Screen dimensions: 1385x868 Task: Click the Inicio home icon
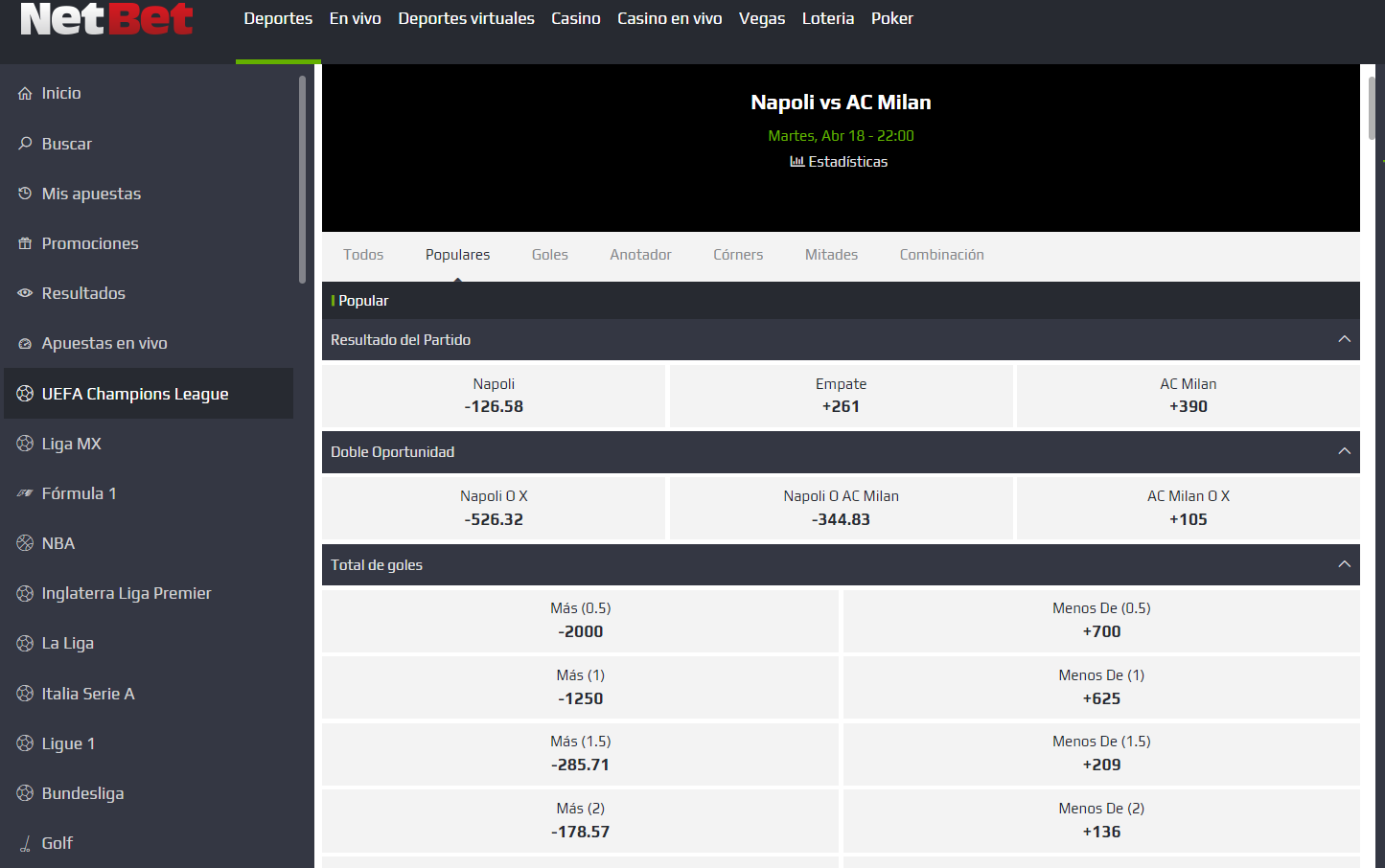25,93
